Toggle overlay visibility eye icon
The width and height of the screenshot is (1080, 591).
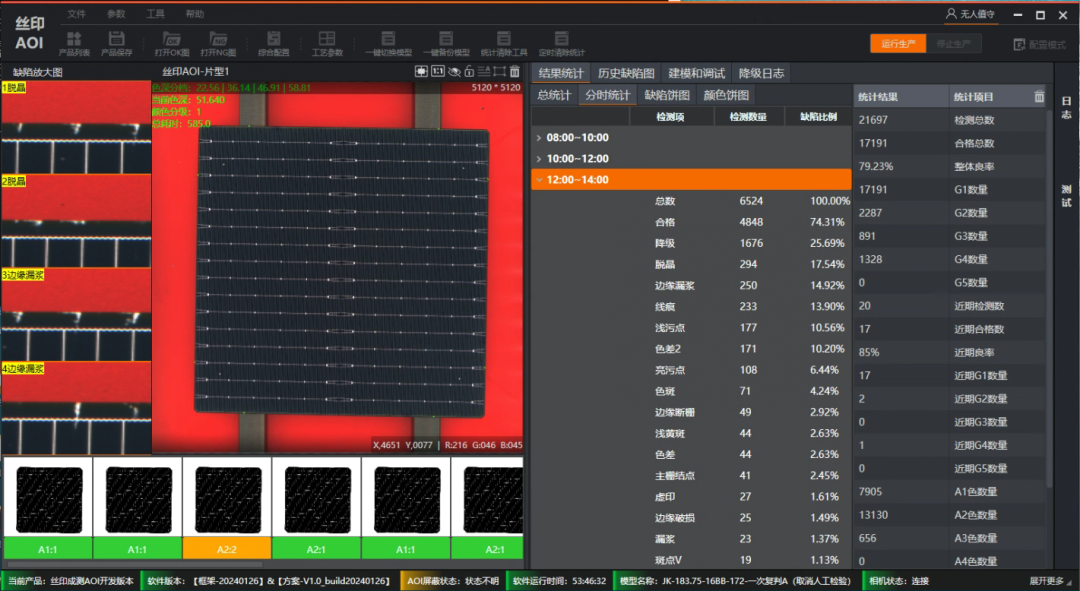click(x=454, y=72)
